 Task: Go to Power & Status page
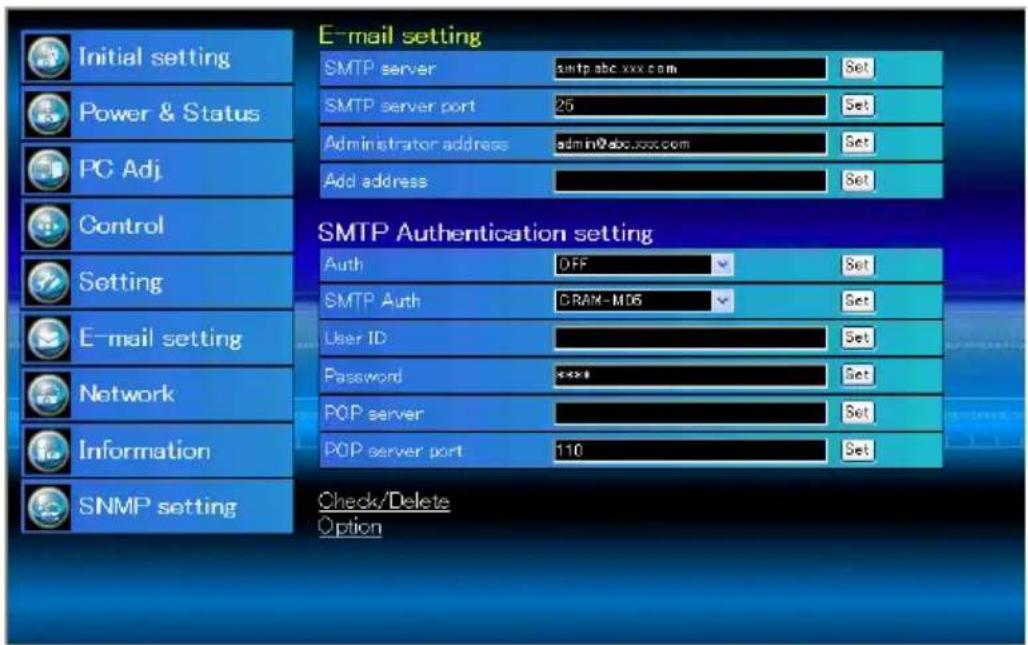(157, 113)
